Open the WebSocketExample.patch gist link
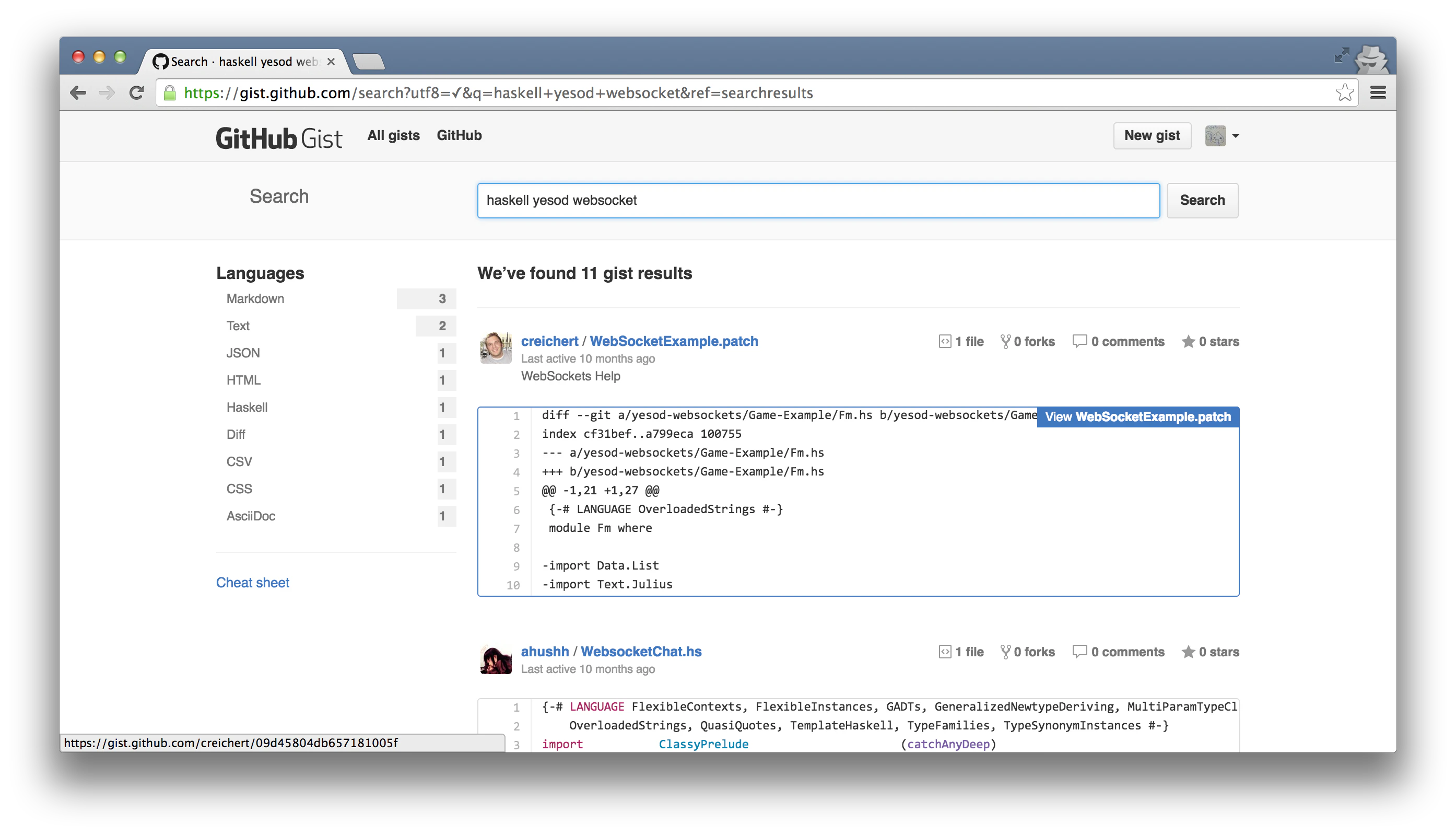Screen dimensions: 1456x835 click(674, 341)
